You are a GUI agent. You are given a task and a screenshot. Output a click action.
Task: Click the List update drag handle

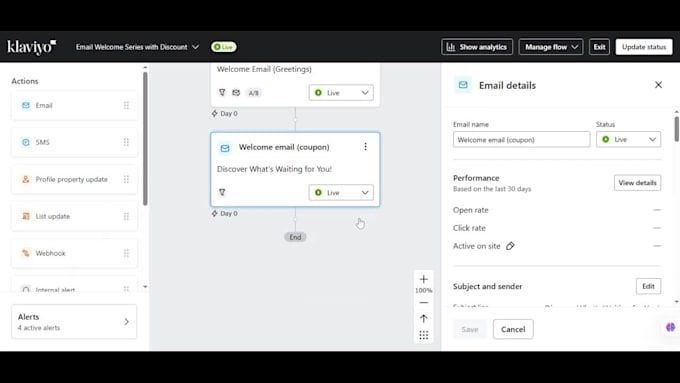point(126,216)
